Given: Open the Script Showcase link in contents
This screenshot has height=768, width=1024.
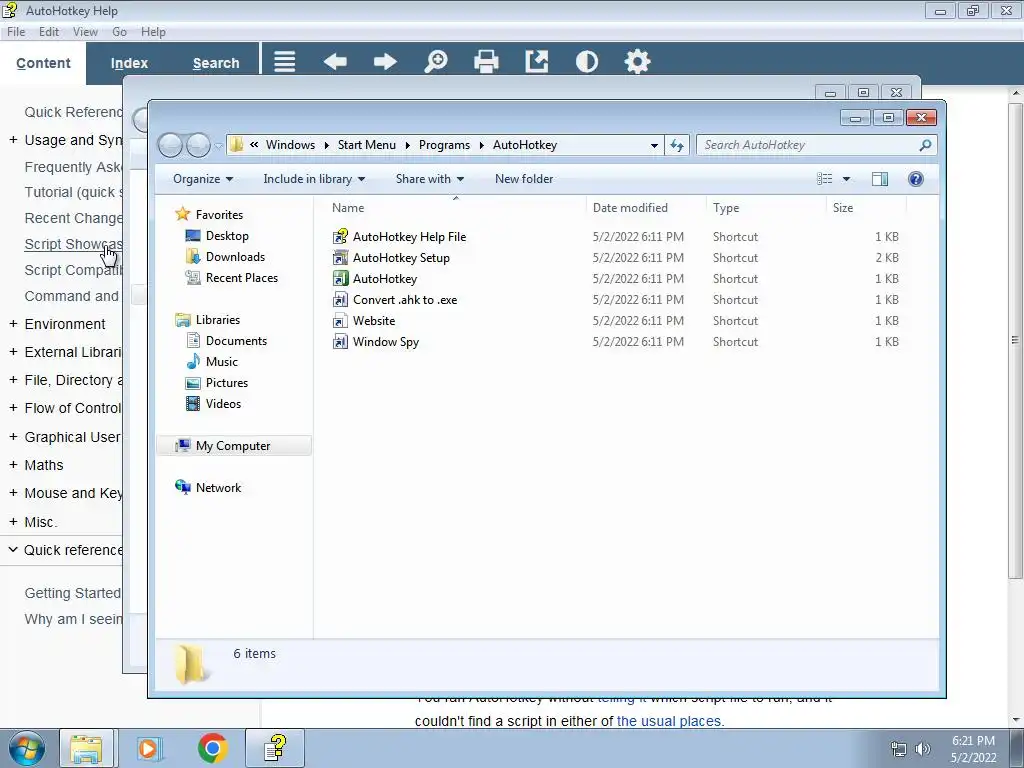Looking at the screenshot, I should pyautogui.click(x=73, y=244).
